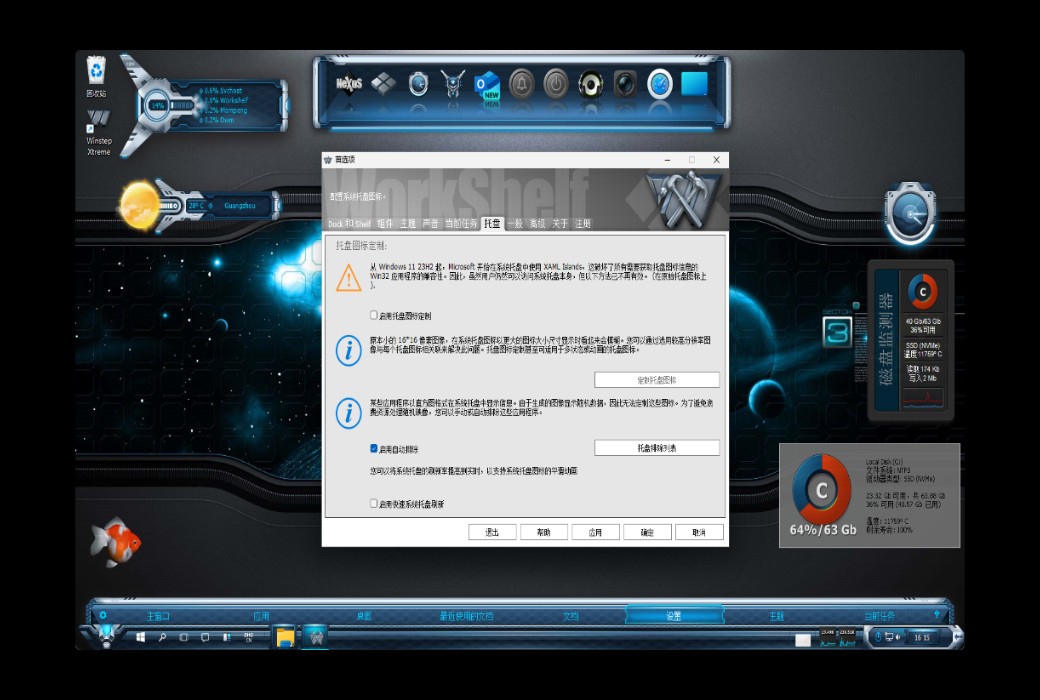1040x700 pixels.
Task: Click the notification bell icon on the dock
Action: pyautogui.click(x=521, y=84)
